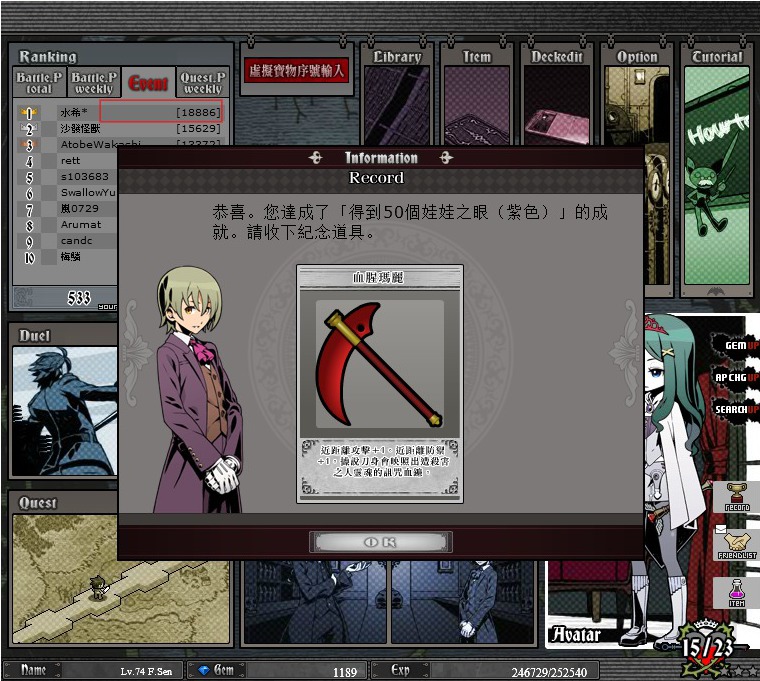Click the GEM UP badge
Image resolution: width=760 pixels, height=681 pixels.
pyautogui.click(x=738, y=345)
